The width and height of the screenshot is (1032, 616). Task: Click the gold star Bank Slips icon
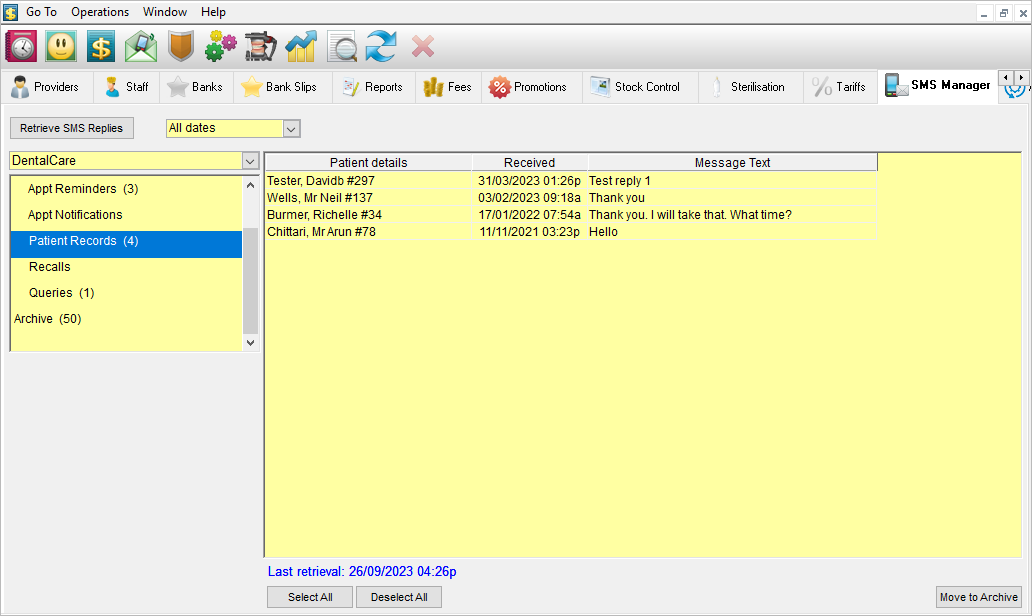pyautogui.click(x=251, y=87)
